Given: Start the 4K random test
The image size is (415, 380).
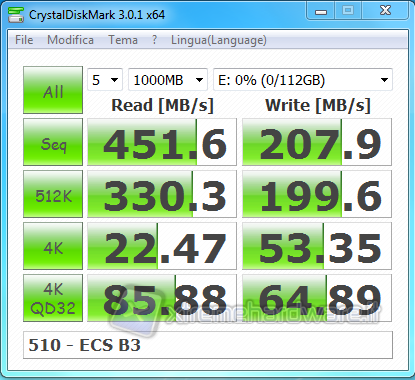Looking at the screenshot, I should click(x=53, y=246).
